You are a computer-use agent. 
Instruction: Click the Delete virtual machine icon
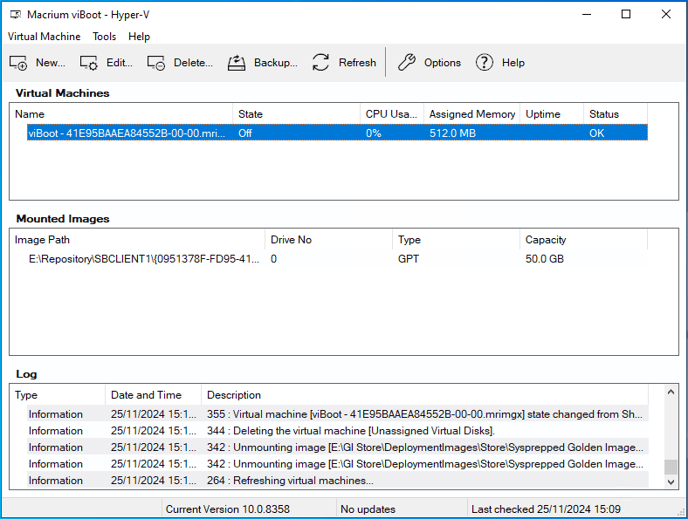click(156, 63)
